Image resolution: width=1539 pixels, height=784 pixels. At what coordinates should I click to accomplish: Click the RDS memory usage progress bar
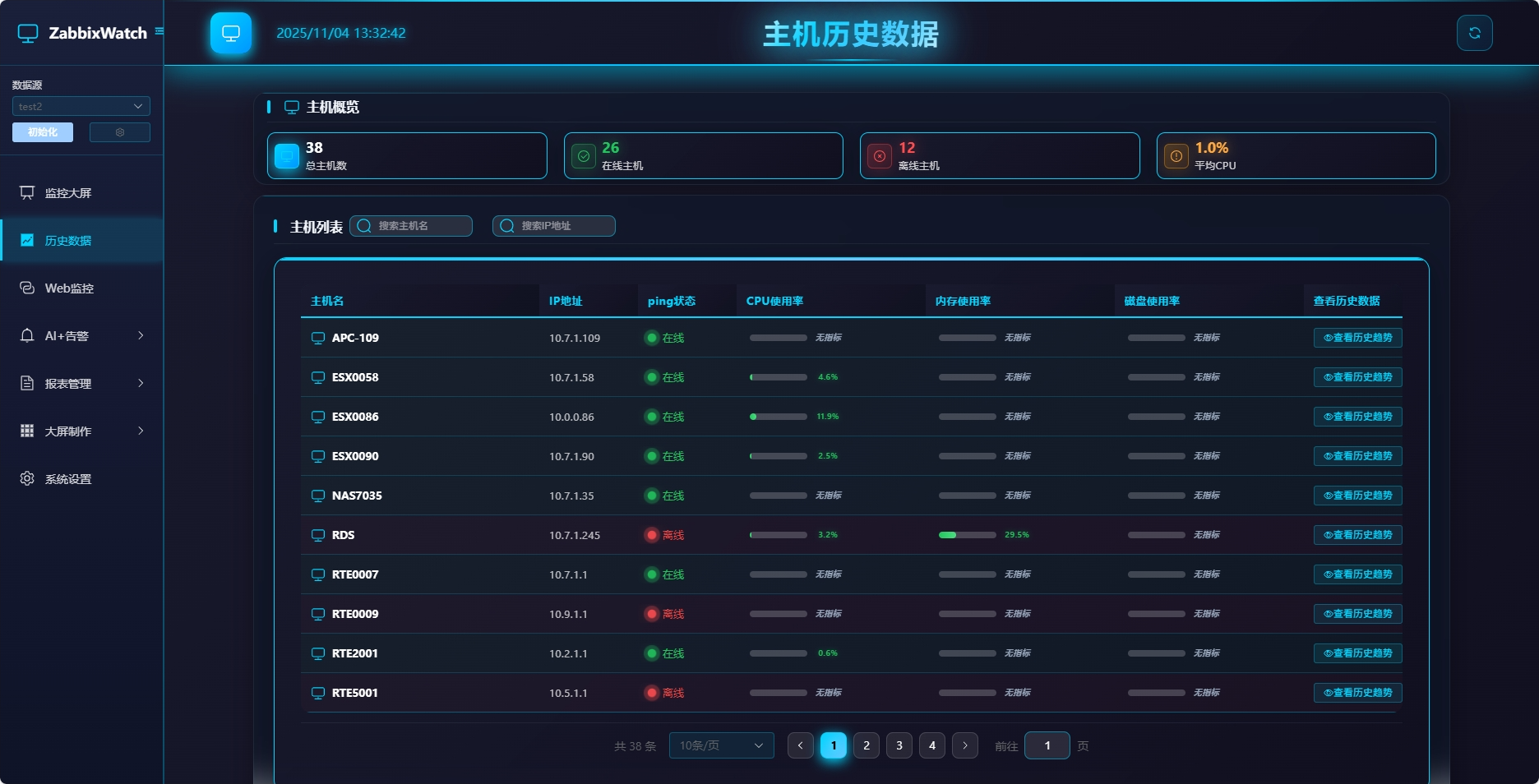tap(968, 534)
